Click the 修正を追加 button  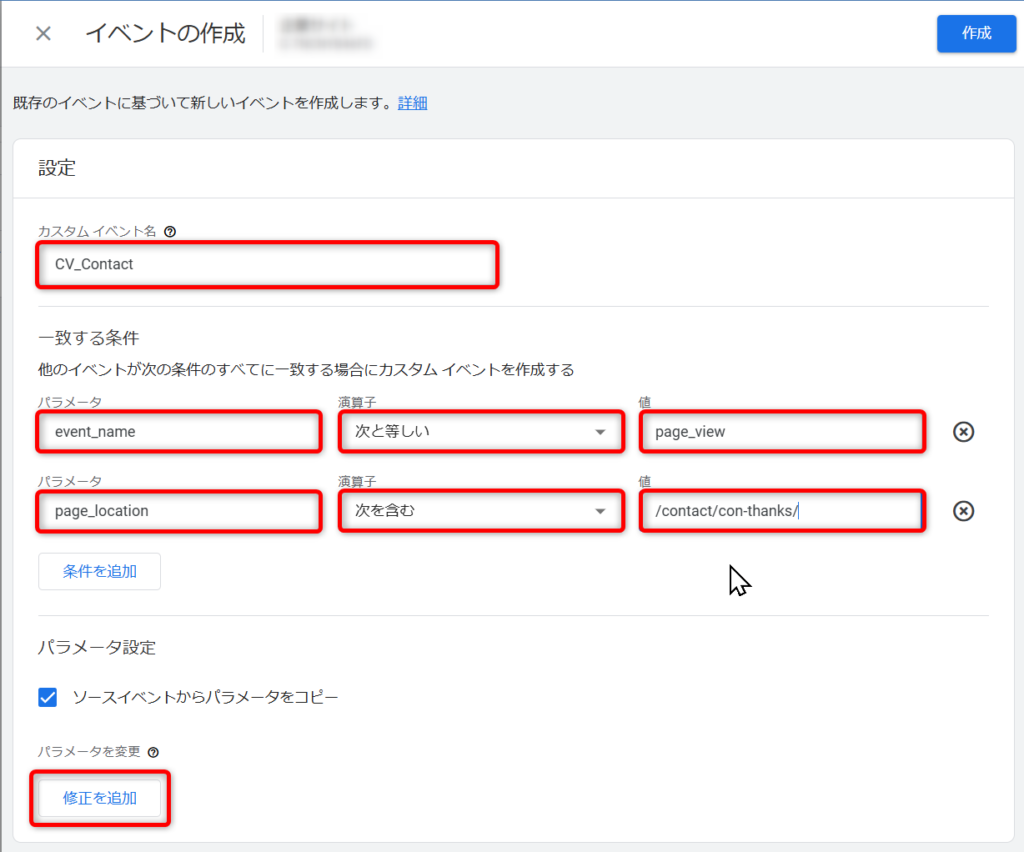coord(100,798)
